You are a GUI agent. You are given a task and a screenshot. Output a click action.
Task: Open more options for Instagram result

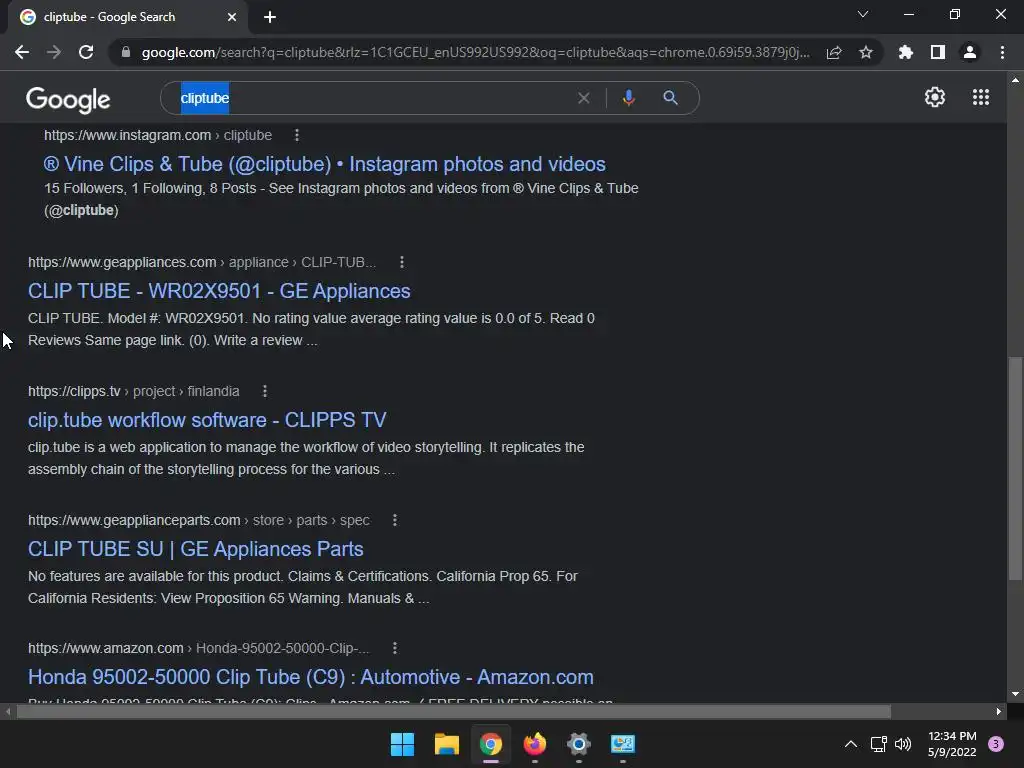(x=296, y=135)
